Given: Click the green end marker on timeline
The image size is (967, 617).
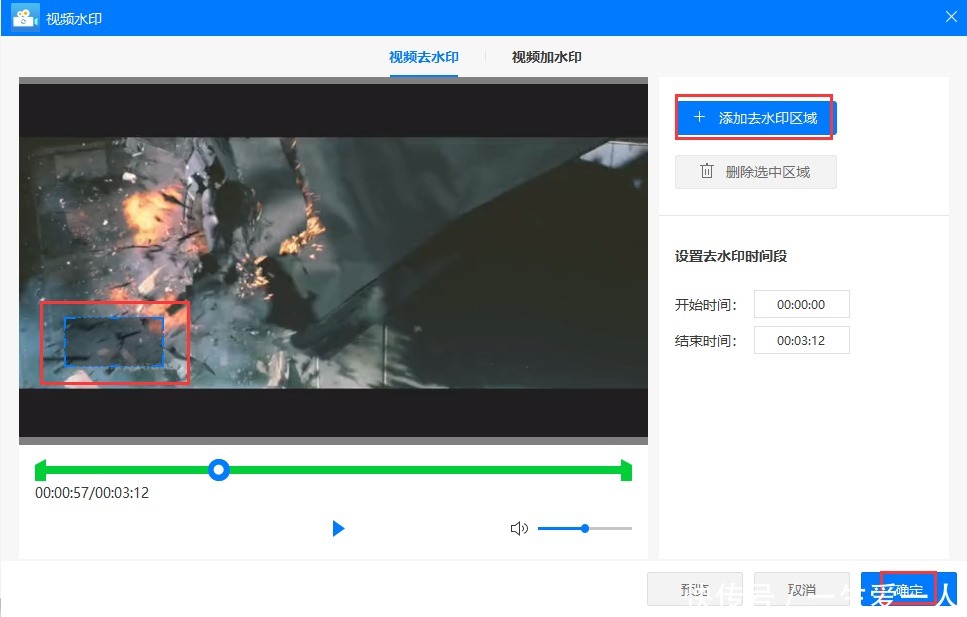Looking at the screenshot, I should [x=627, y=470].
